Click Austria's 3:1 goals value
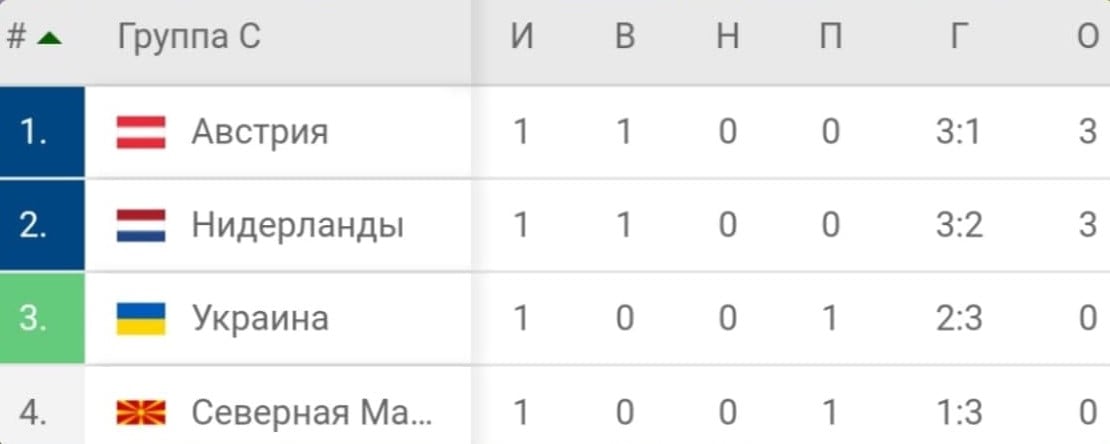1110x444 pixels. pyautogui.click(x=959, y=132)
